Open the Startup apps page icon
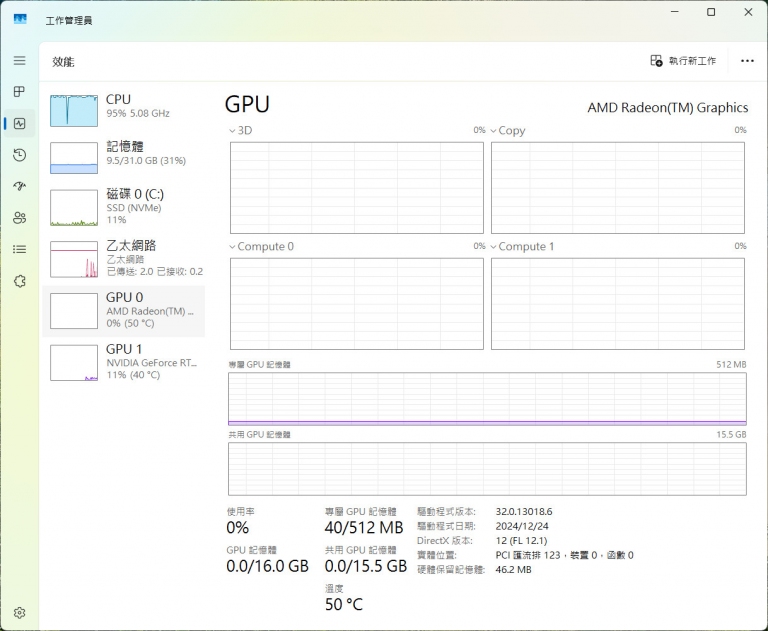The image size is (768, 631). (x=19, y=186)
